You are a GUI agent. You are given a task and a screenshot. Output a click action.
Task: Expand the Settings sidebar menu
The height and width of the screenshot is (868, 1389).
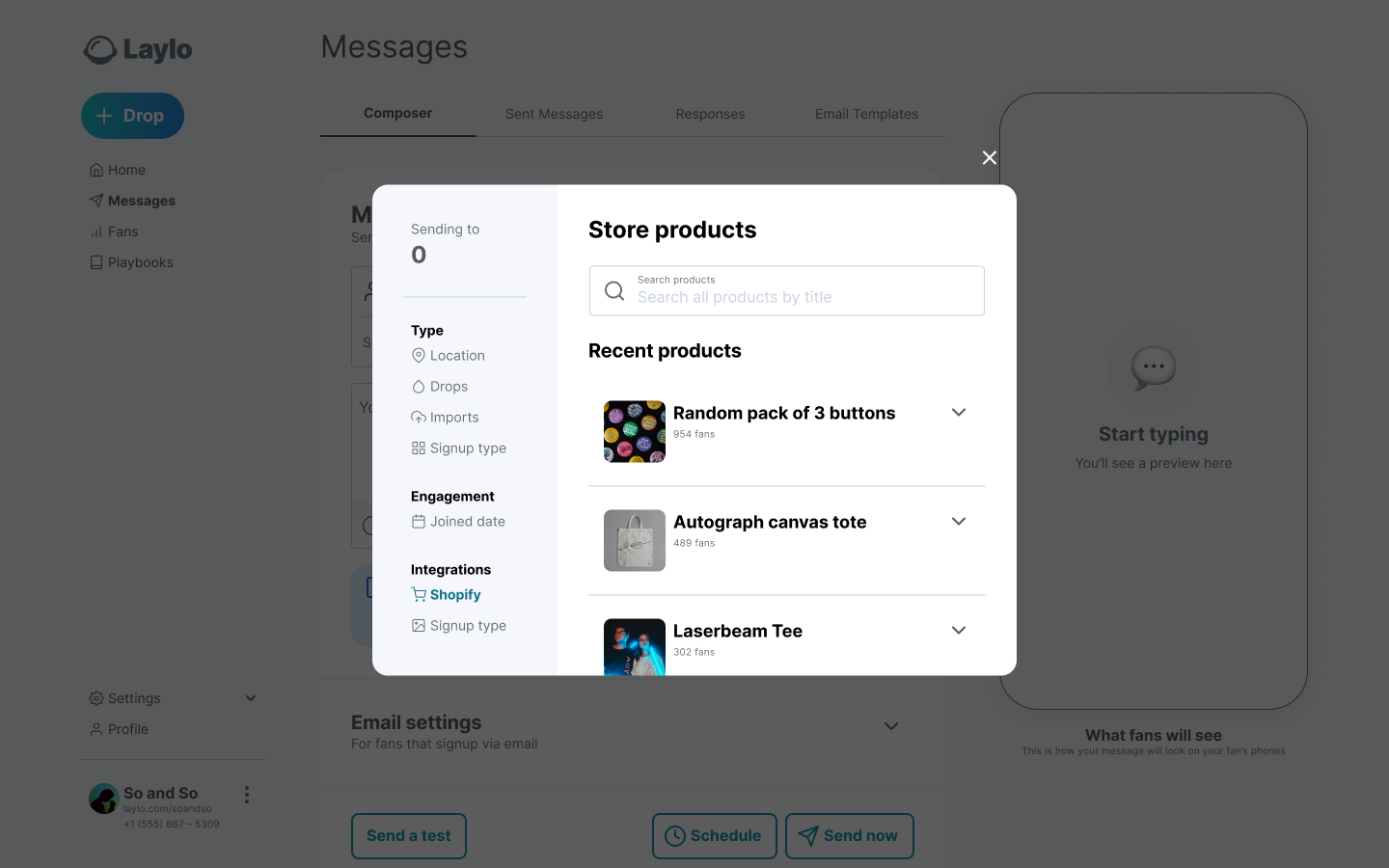tap(251, 698)
